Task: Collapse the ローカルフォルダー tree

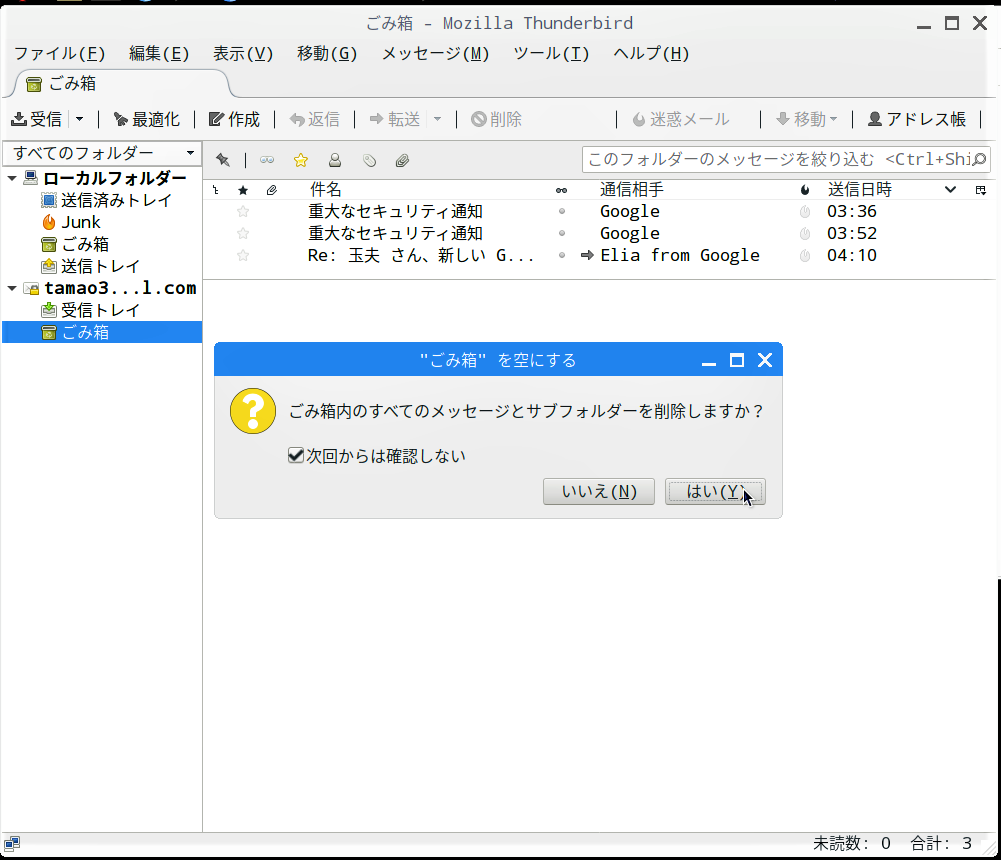Action: pos(12,179)
